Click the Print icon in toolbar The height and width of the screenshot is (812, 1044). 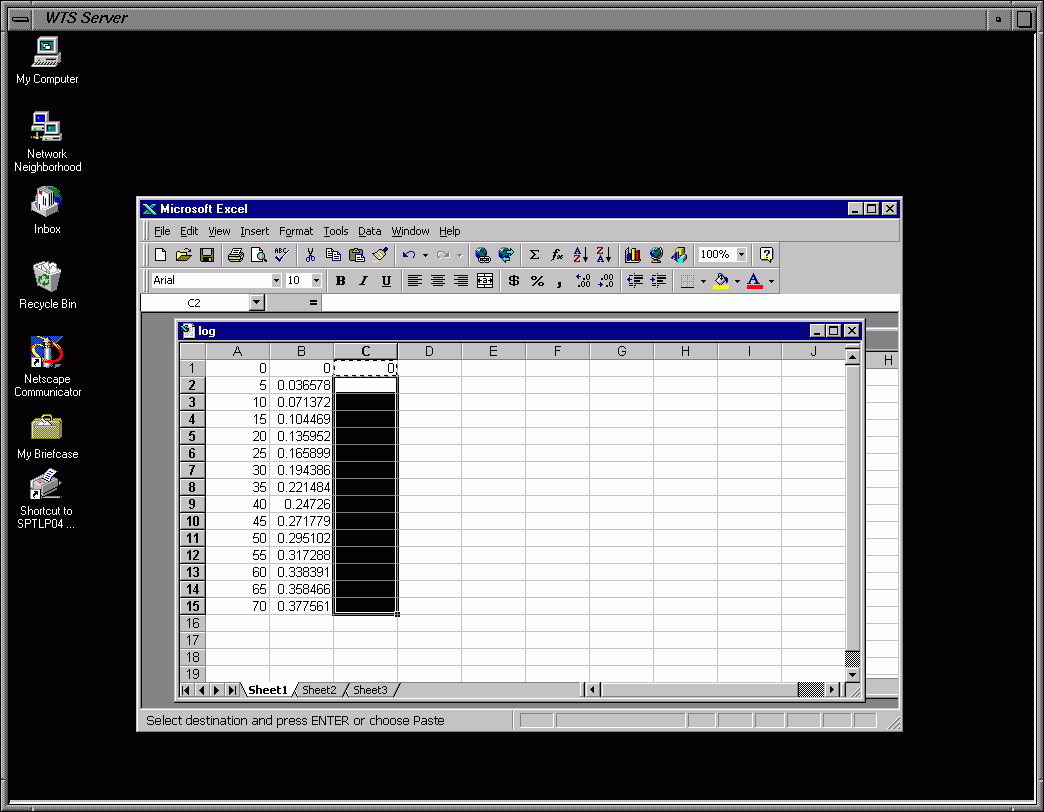pyautogui.click(x=235, y=255)
